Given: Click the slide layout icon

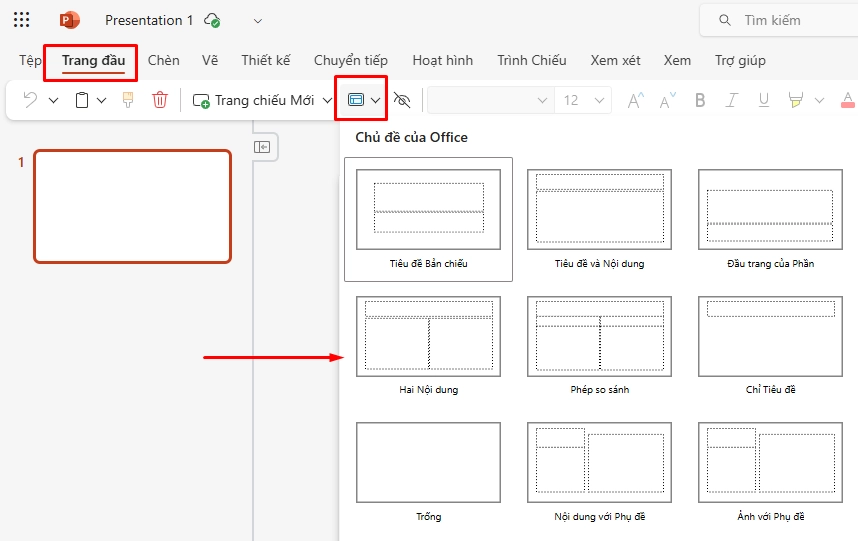Looking at the screenshot, I should [356, 100].
